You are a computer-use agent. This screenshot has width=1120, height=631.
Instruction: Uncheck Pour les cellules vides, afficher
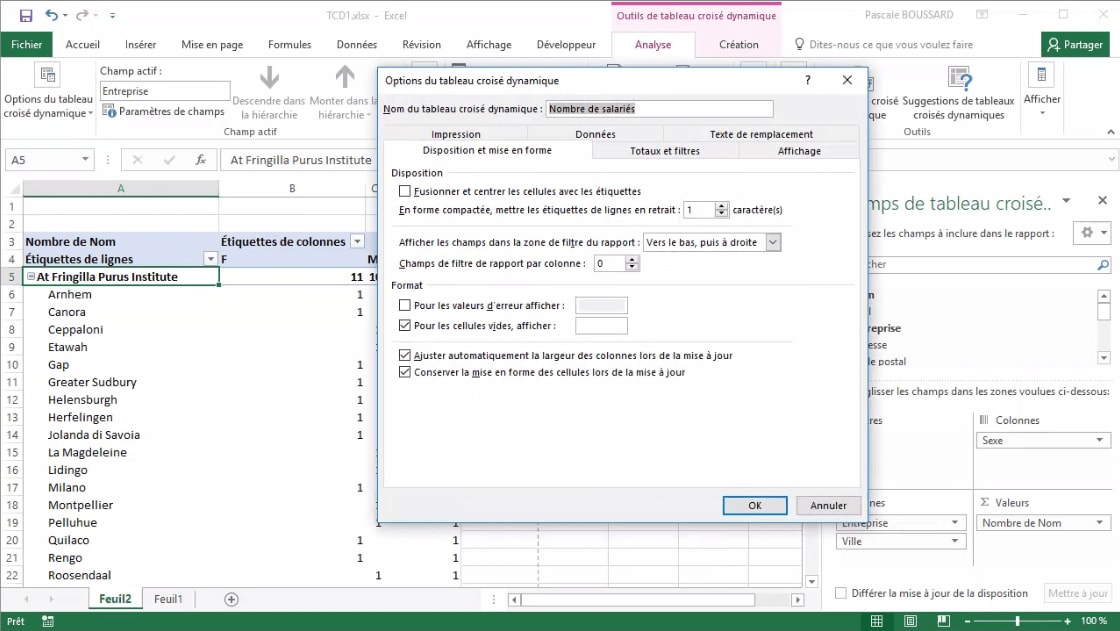405,326
